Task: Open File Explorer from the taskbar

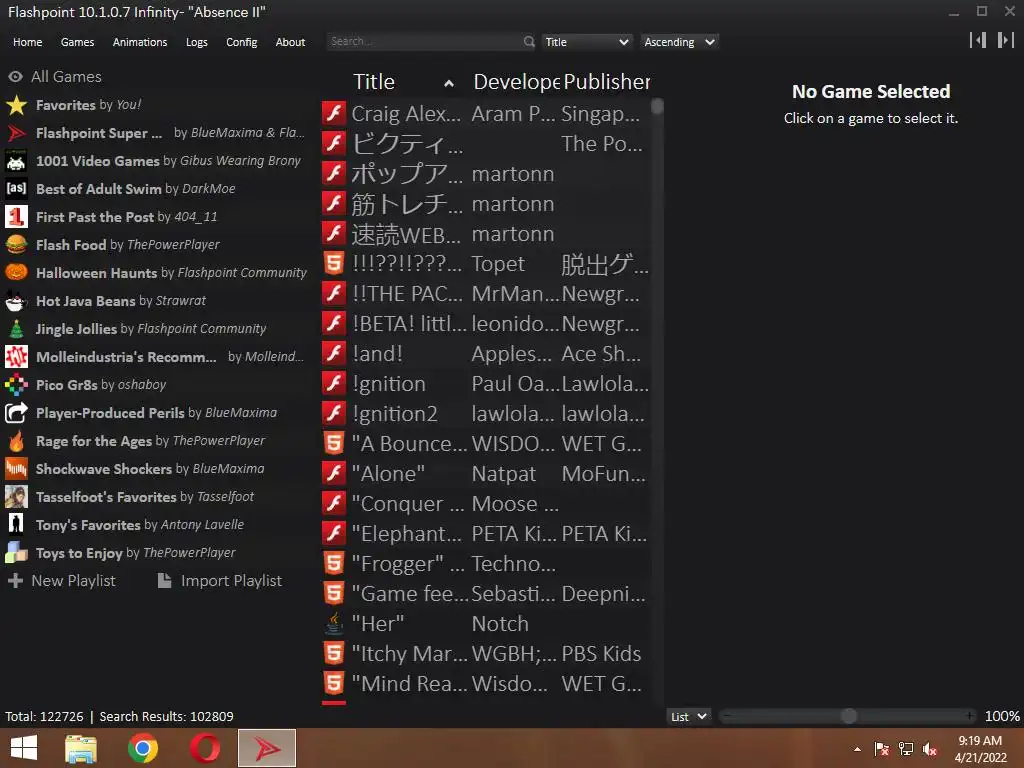Action: tap(81, 748)
